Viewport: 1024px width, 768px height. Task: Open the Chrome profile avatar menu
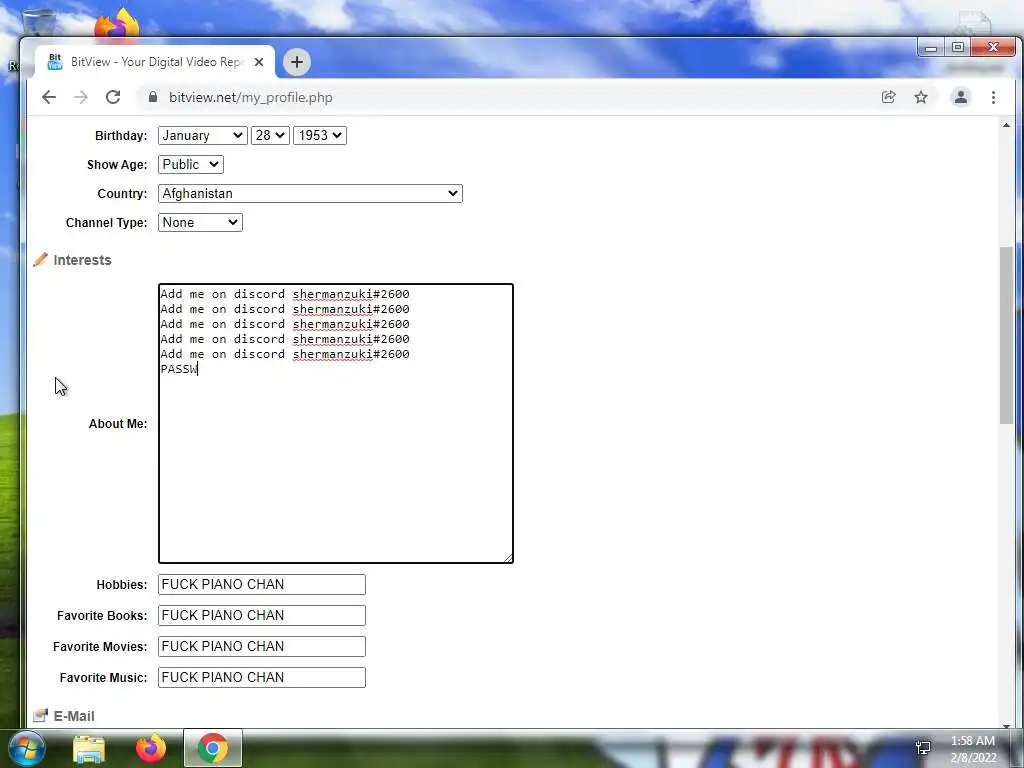click(x=961, y=97)
